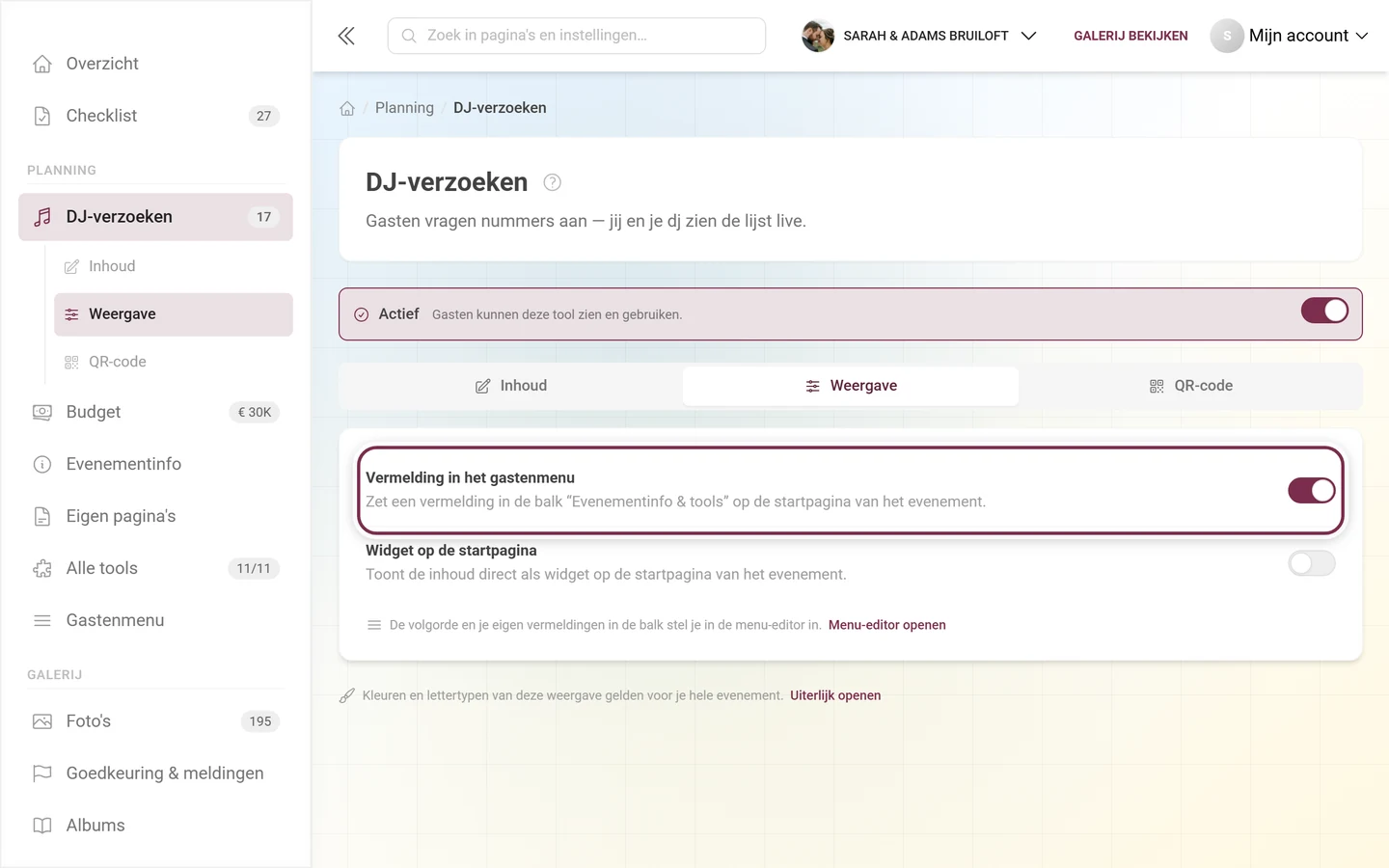The image size is (1389, 868).
Task: Click Galerij bekijken in top bar
Action: point(1130,36)
